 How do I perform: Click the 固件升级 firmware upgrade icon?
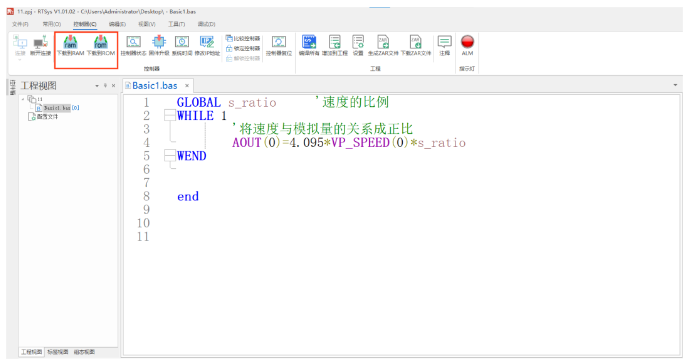159,46
